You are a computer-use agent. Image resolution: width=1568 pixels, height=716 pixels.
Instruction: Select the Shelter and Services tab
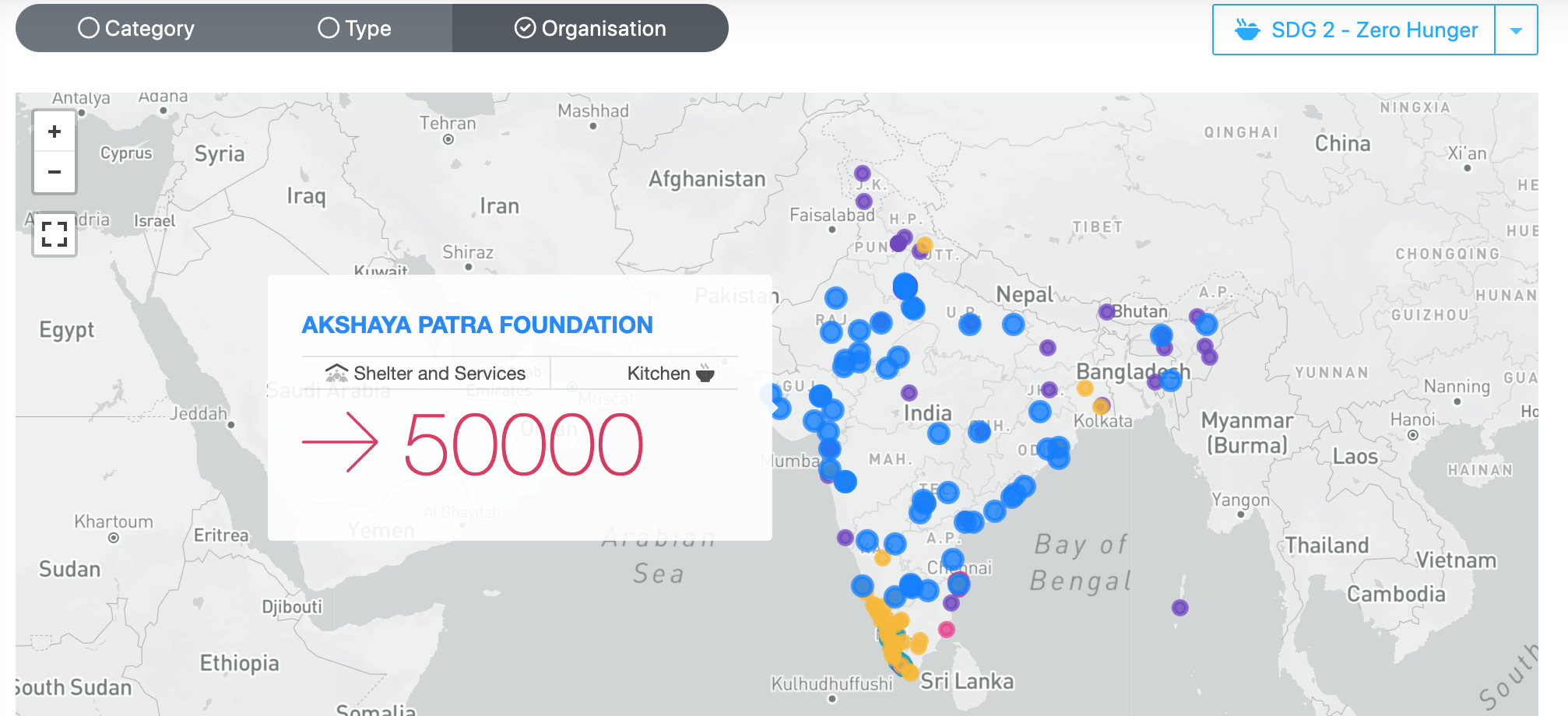426,374
